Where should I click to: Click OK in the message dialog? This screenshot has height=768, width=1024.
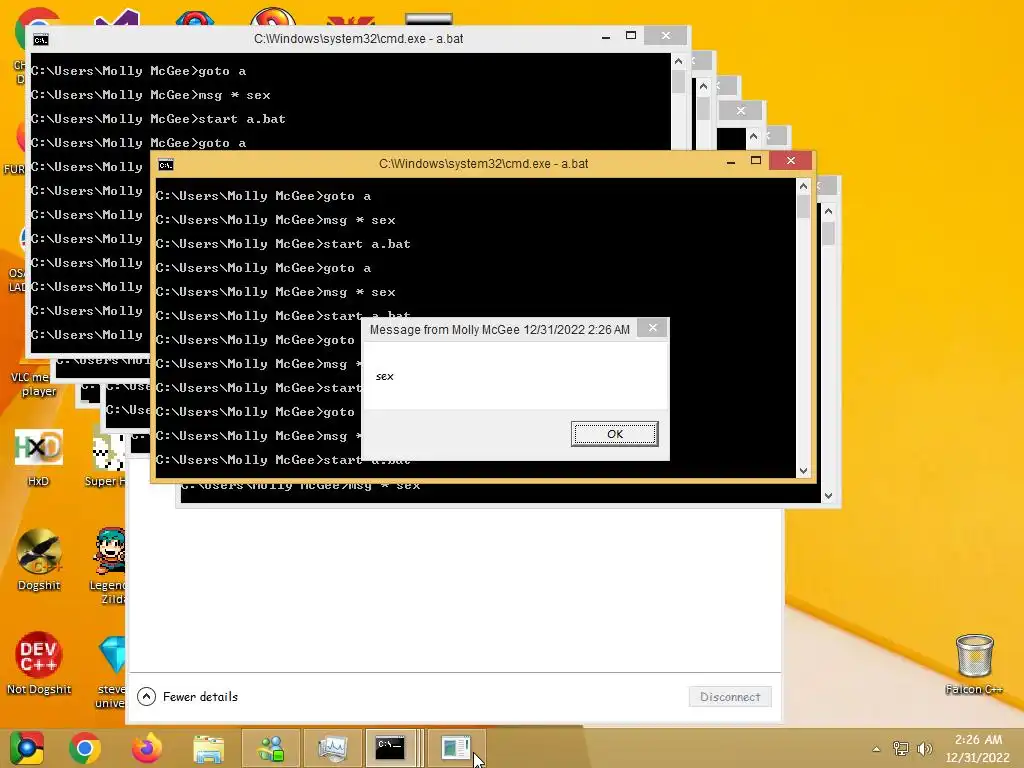pos(614,434)
